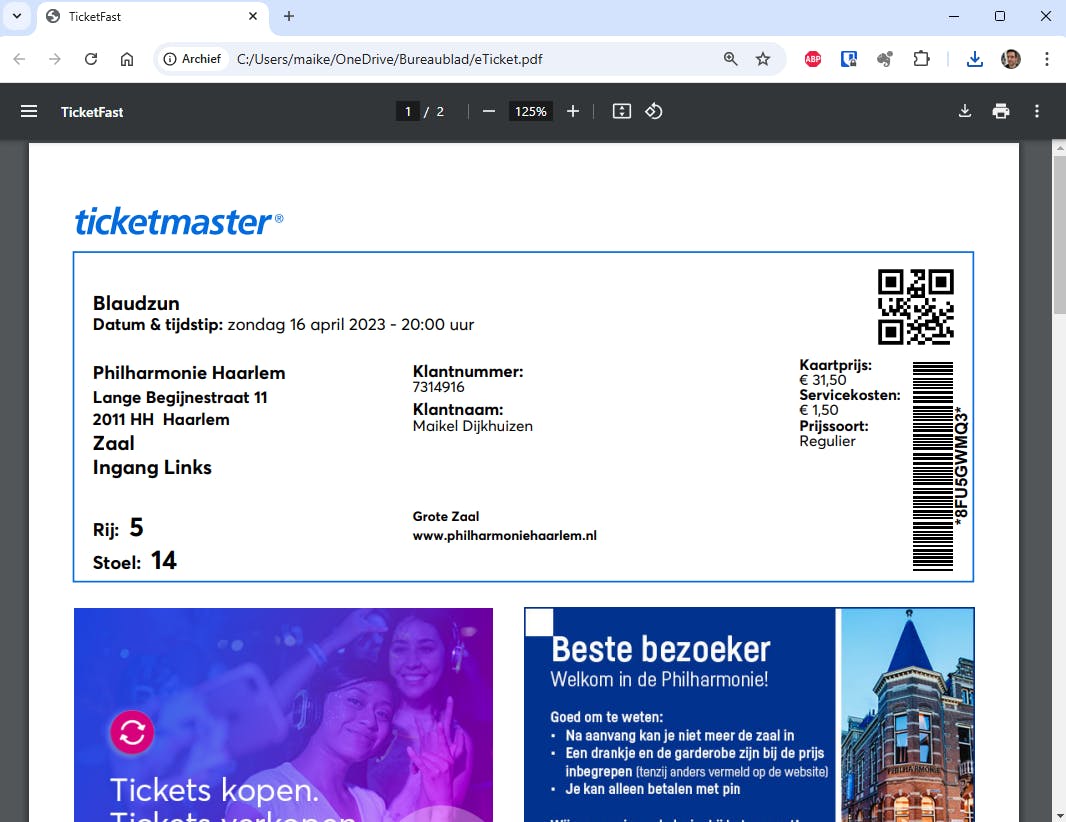
Task: Minimize the browser window
Action: pos(954,16)
